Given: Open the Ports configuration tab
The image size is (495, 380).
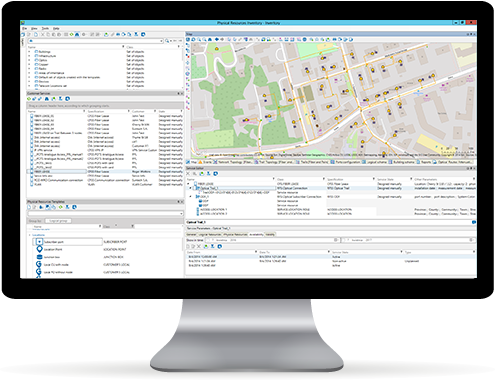Looking at the screenshot, I should pos(345,162).
